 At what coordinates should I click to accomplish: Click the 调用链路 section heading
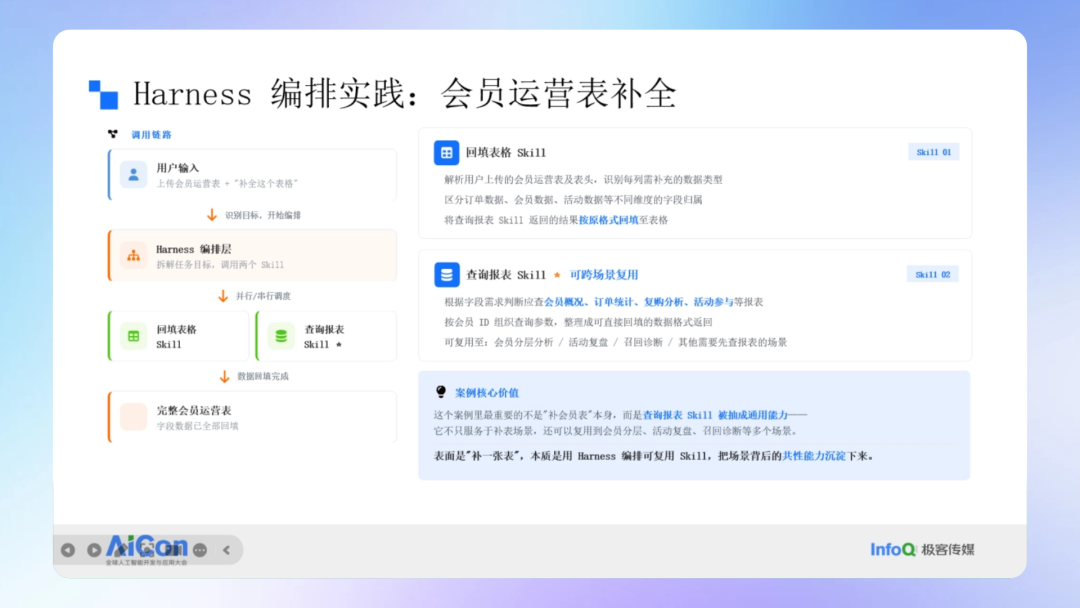coord(152,134)
